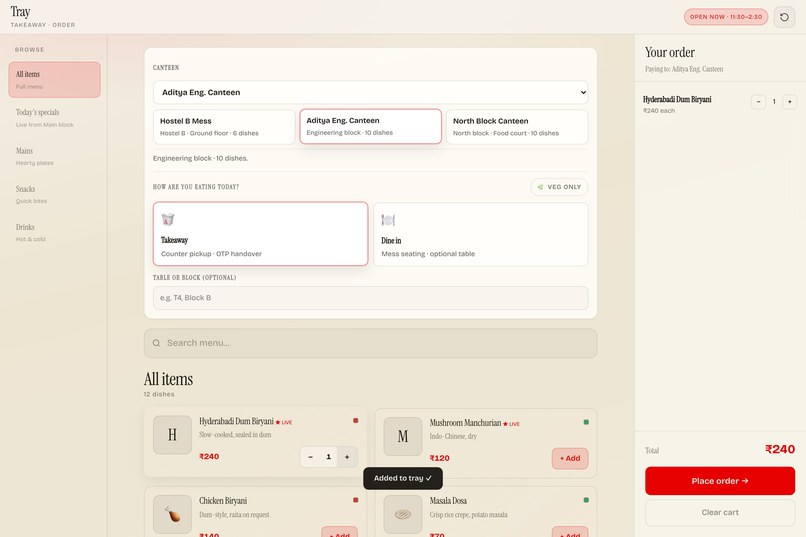The height and width of the screenshot is (537, 806).
Task: Browse Today's specials category
Action: (x=54, y=118)
